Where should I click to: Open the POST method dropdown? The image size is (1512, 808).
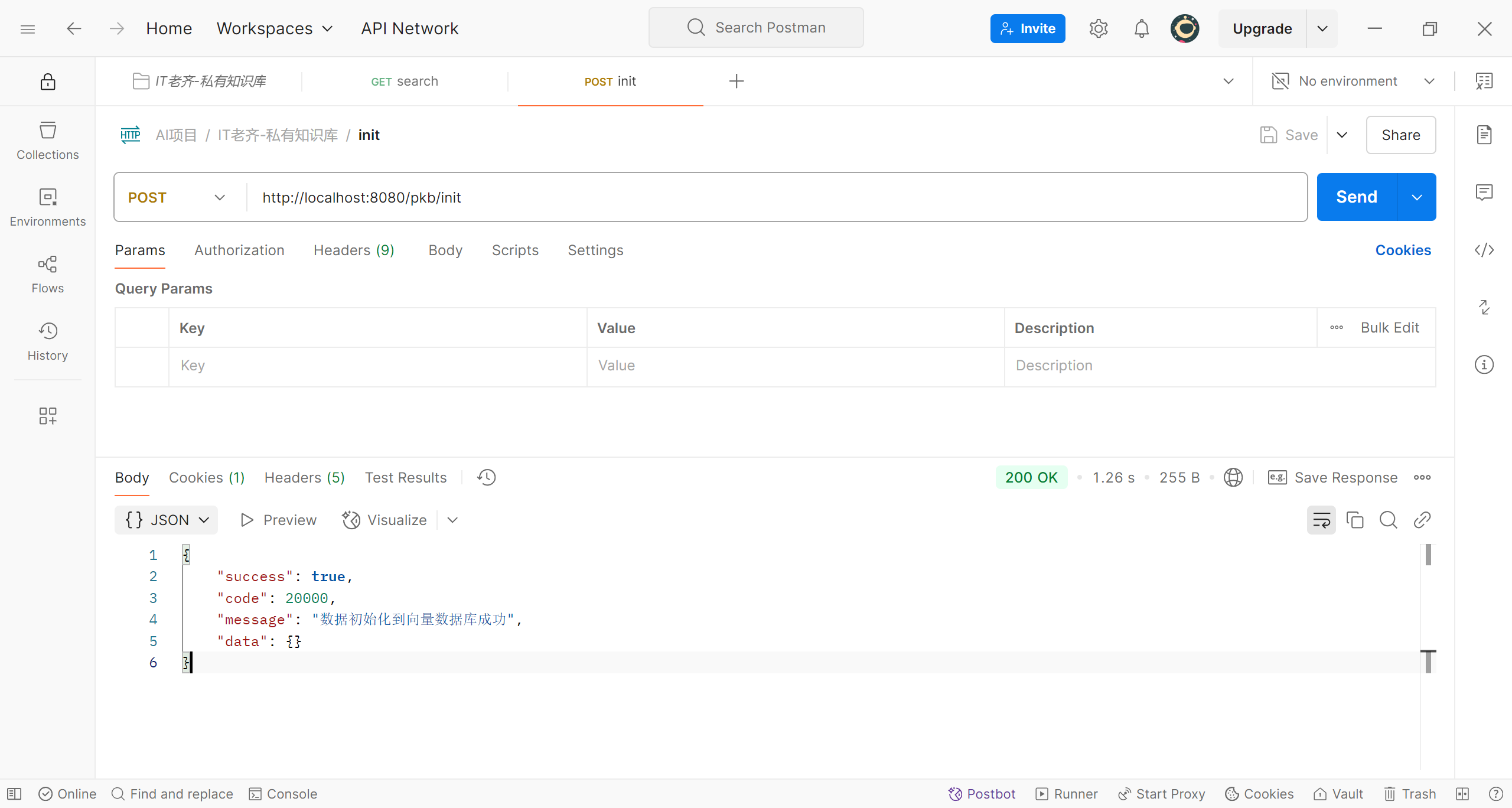point(177,197)
